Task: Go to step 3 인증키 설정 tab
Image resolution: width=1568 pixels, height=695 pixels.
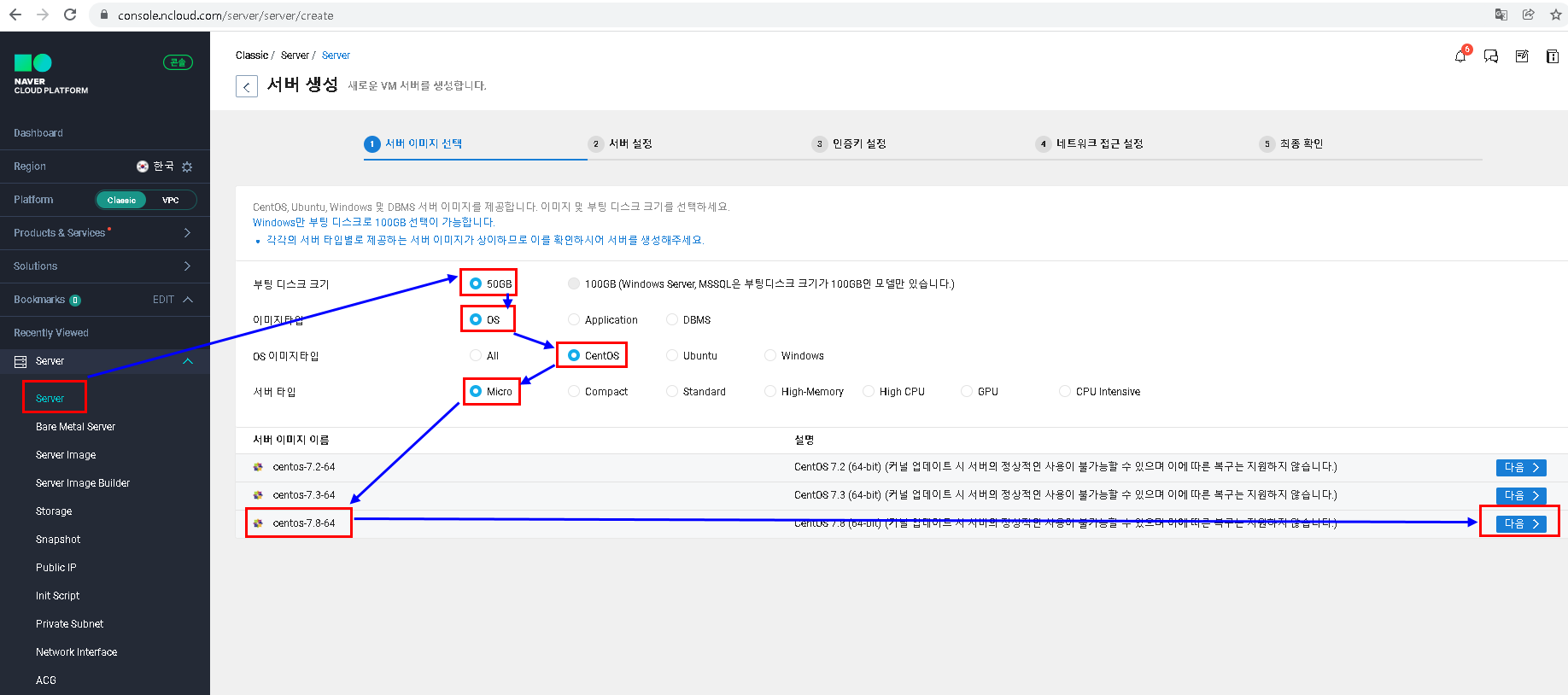Action: (x=850, y=143)
